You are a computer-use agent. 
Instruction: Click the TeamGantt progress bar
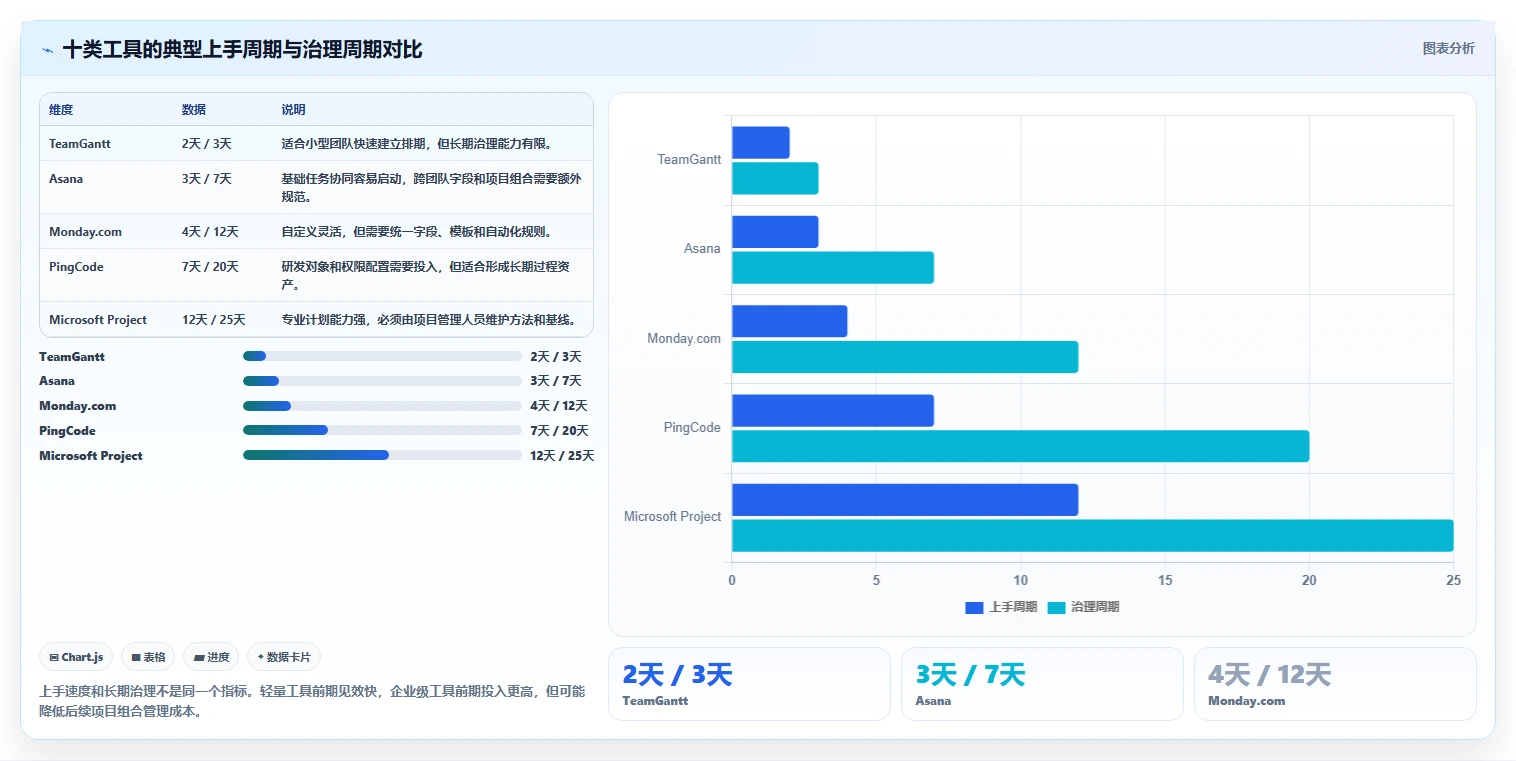tap(382, 356)
